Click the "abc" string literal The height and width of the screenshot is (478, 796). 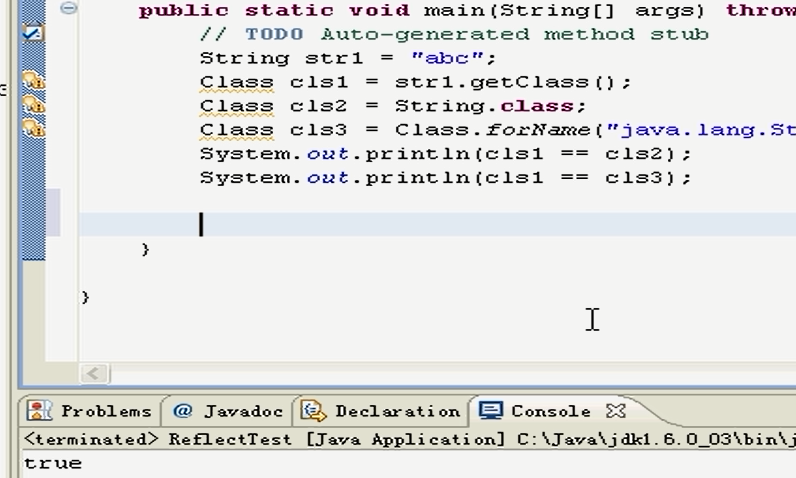[x=447, y=58]
